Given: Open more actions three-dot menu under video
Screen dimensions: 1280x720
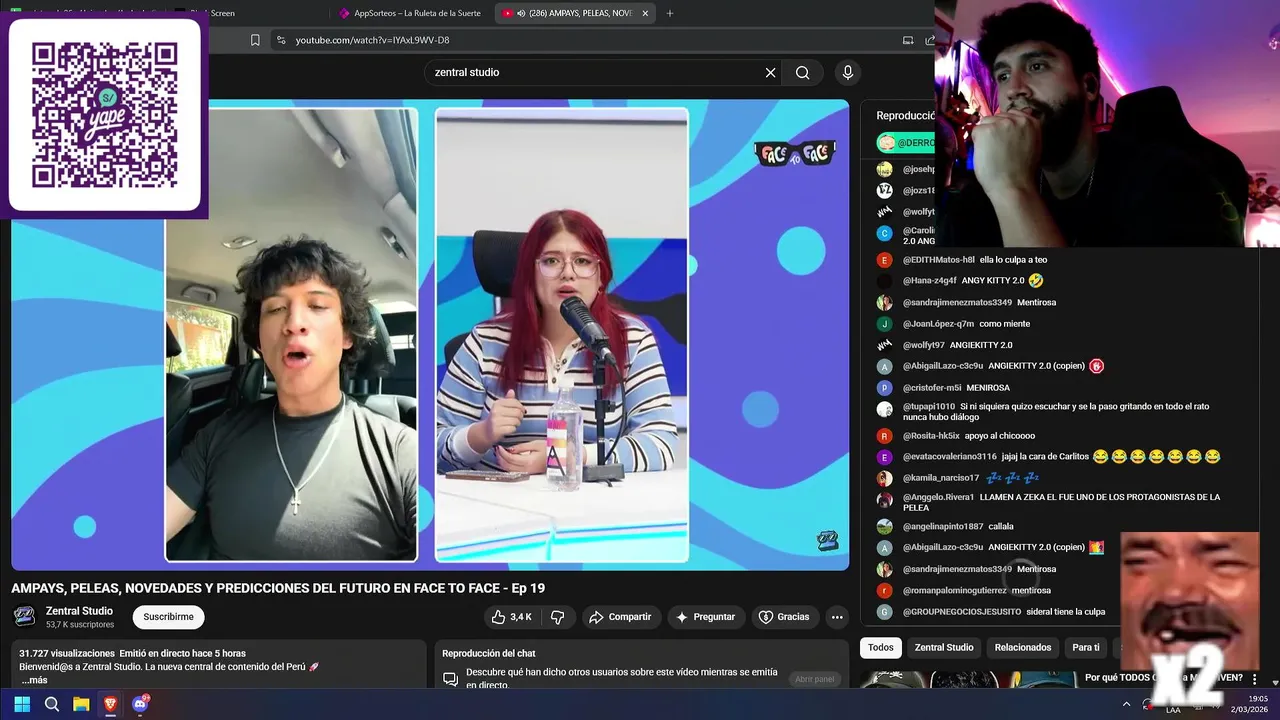Looking at the screenshot, I should [x=837, y=617].
